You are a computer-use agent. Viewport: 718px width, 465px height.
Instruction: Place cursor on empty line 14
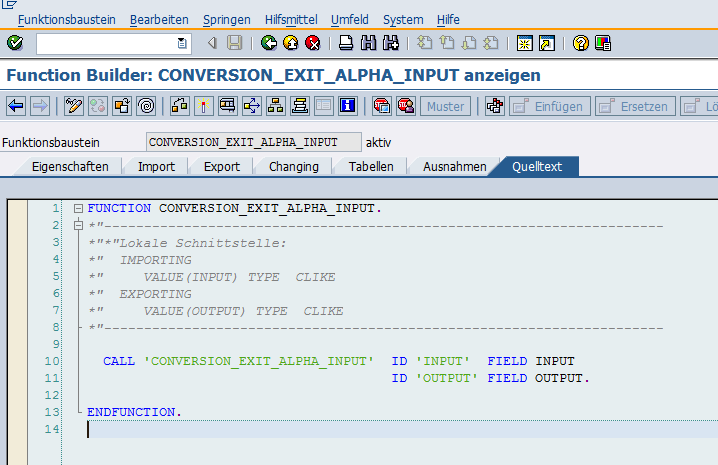pos(403,429)
